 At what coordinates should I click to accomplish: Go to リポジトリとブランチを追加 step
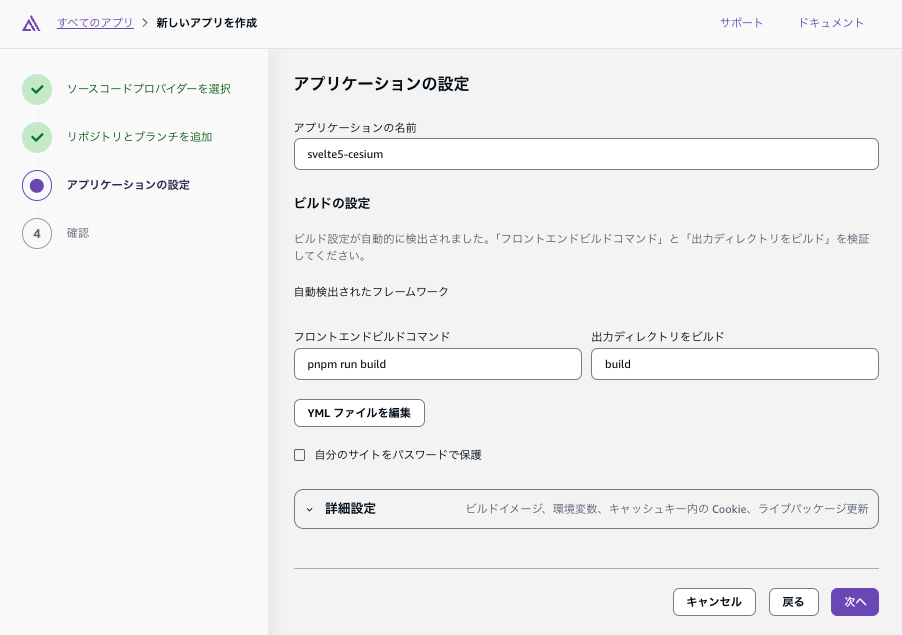click(x=139, y=137)
